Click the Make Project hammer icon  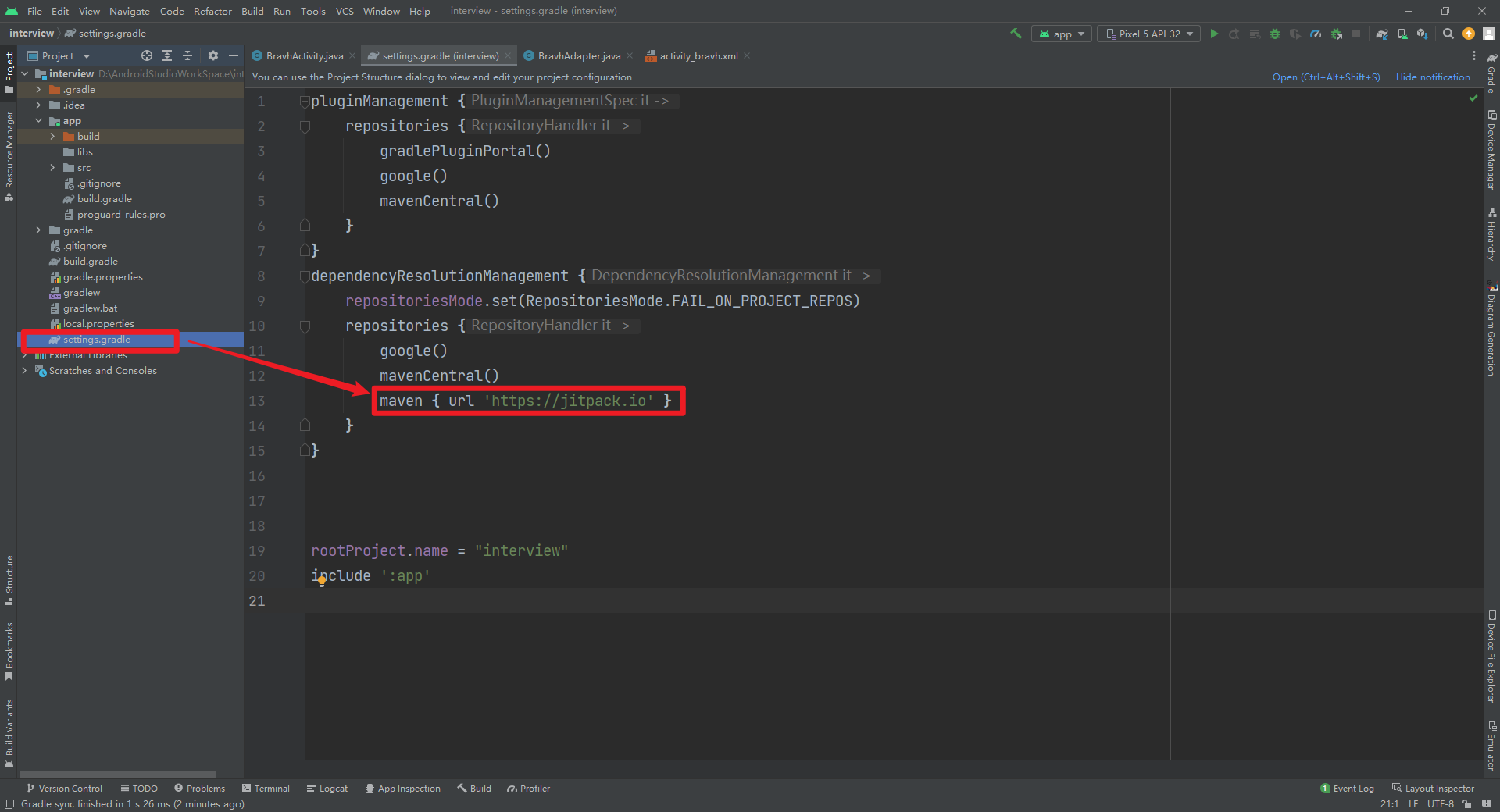(x=1016, y=34)
